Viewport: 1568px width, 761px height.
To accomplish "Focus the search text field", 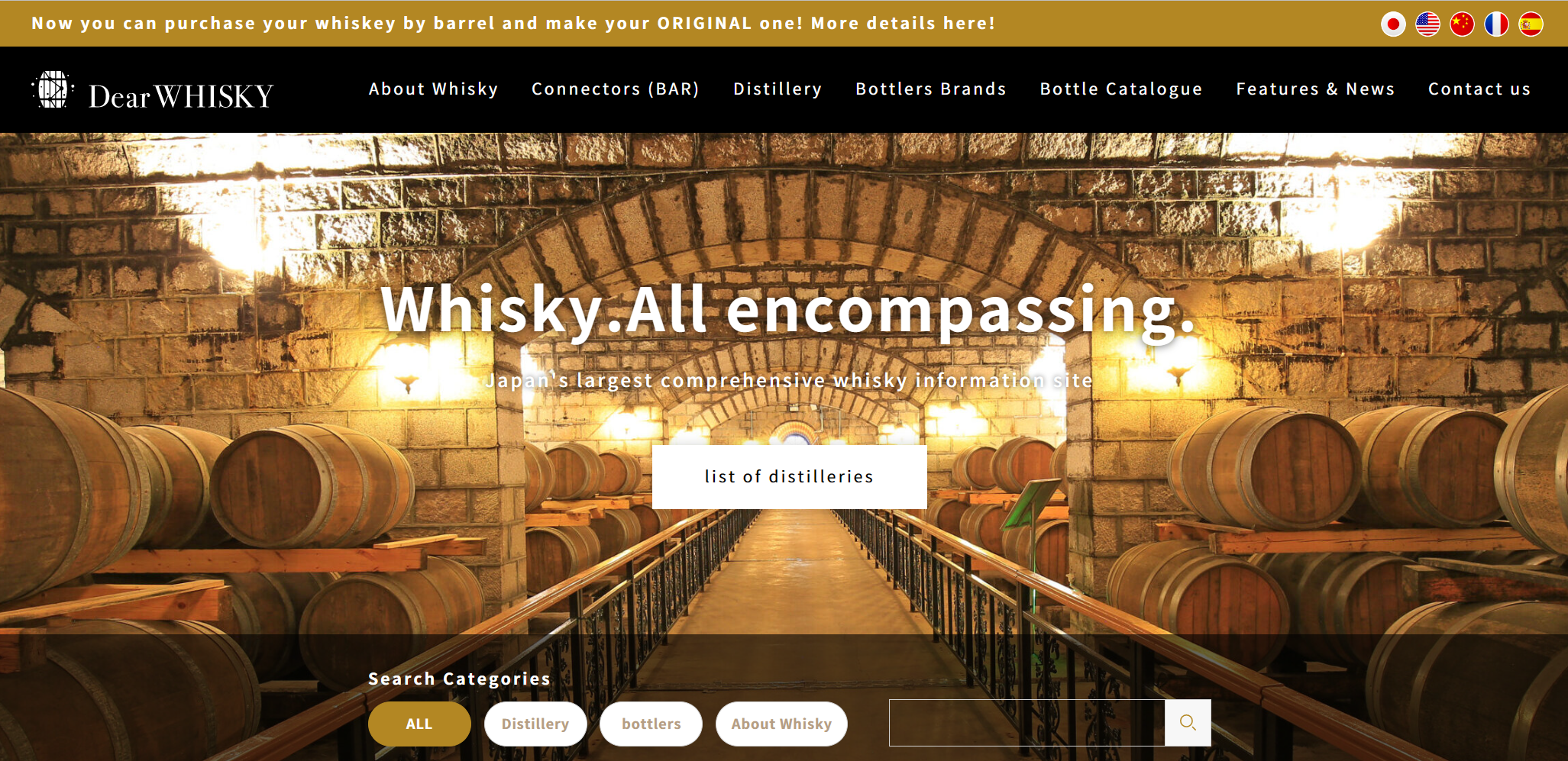I will pyautogui.click(x=1027, y=723).
